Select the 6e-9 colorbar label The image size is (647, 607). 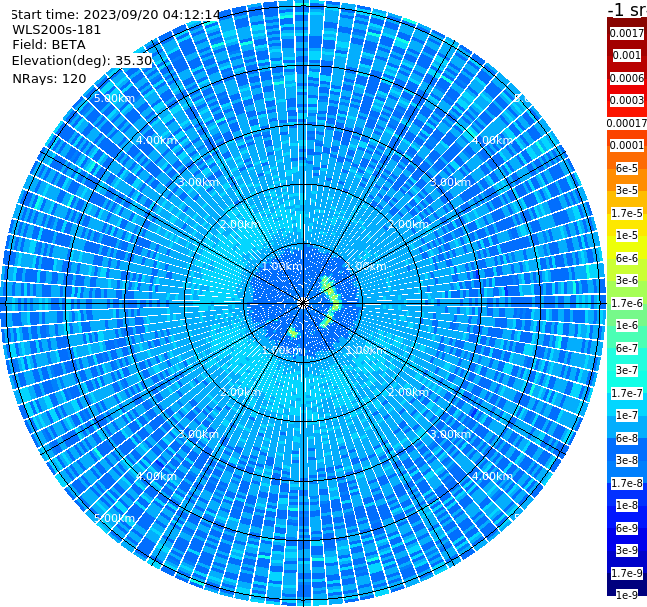(627, 528)
